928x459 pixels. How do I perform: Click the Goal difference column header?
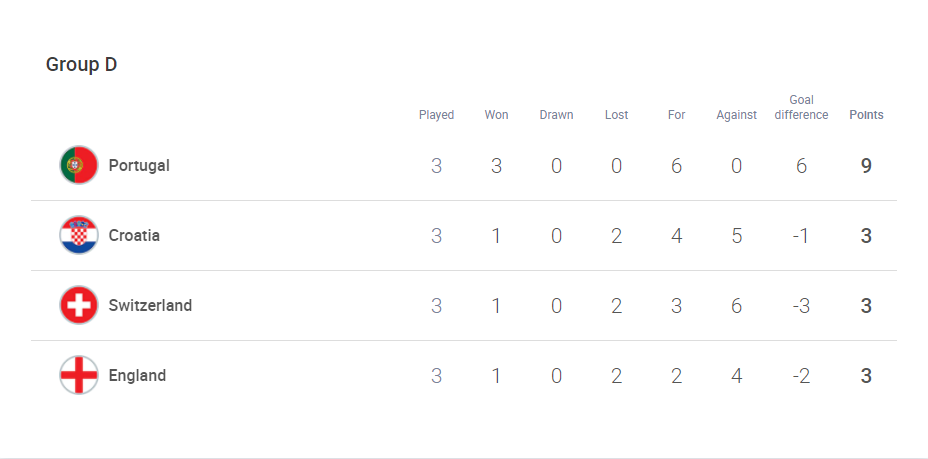pyautogui.click(x=801, y=107)
